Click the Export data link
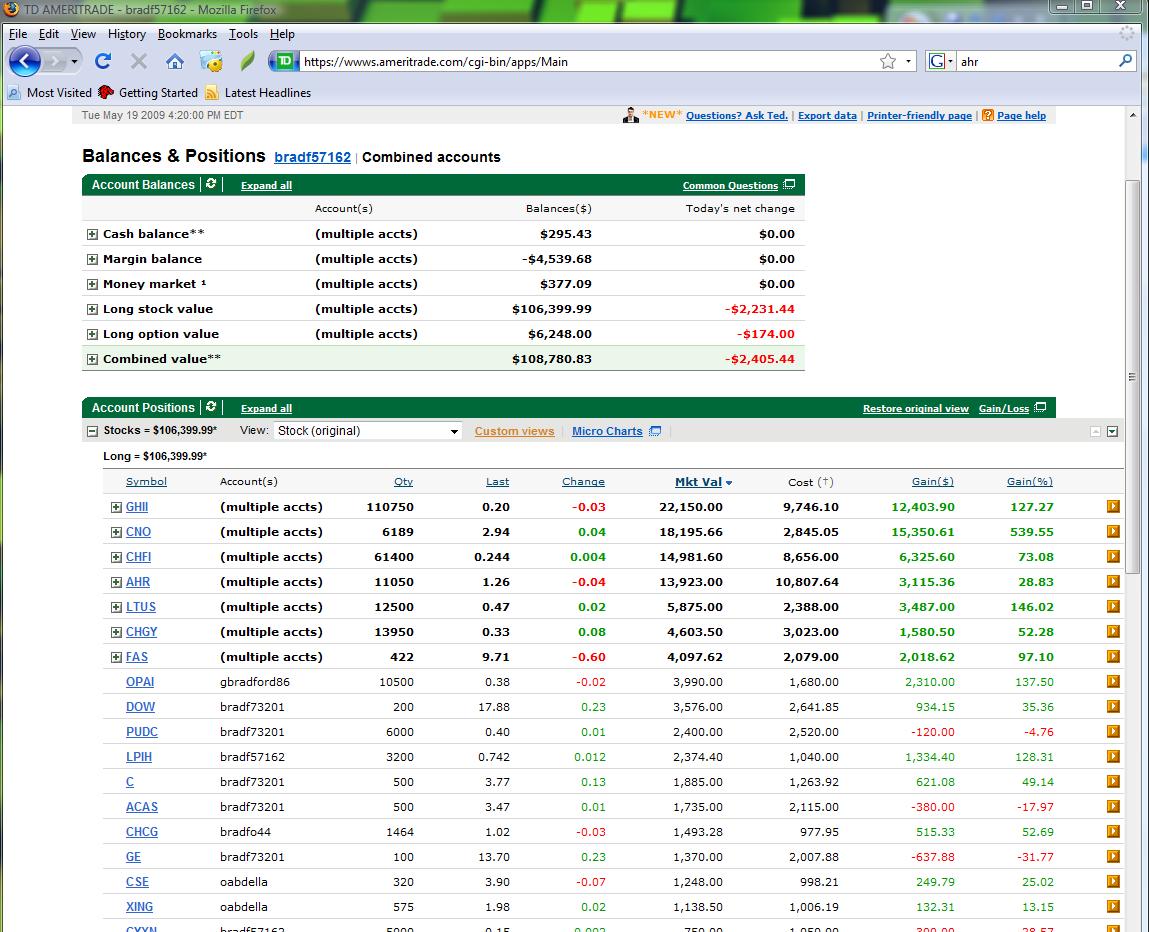 point(827,116)
